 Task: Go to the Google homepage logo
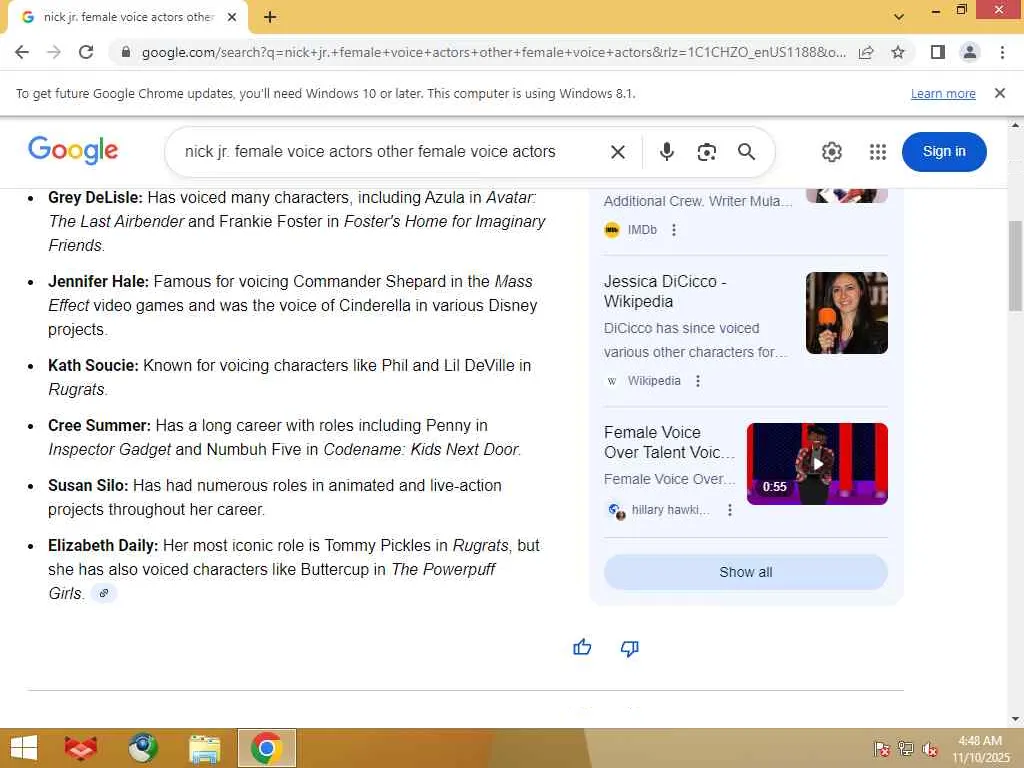73,151
